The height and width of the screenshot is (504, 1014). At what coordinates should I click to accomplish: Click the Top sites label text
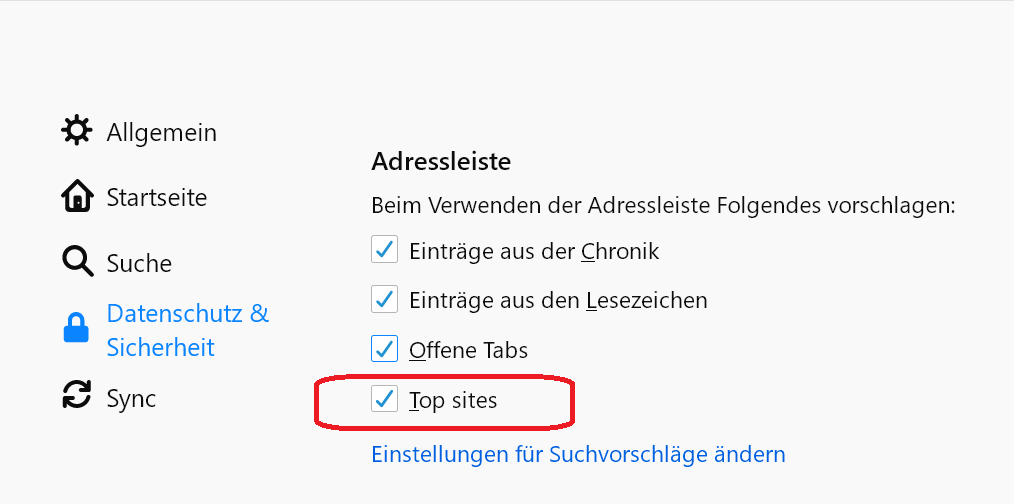pyautogui.click(x=453, y=401)
